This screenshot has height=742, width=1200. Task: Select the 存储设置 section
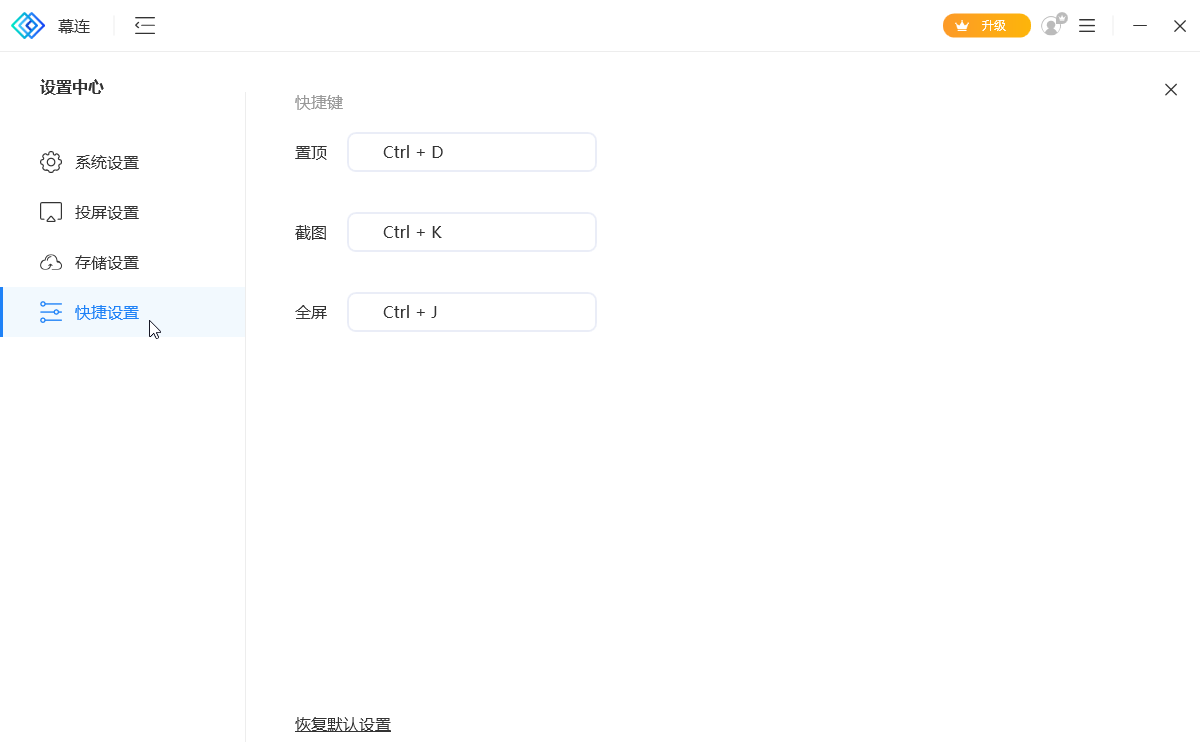105,261
